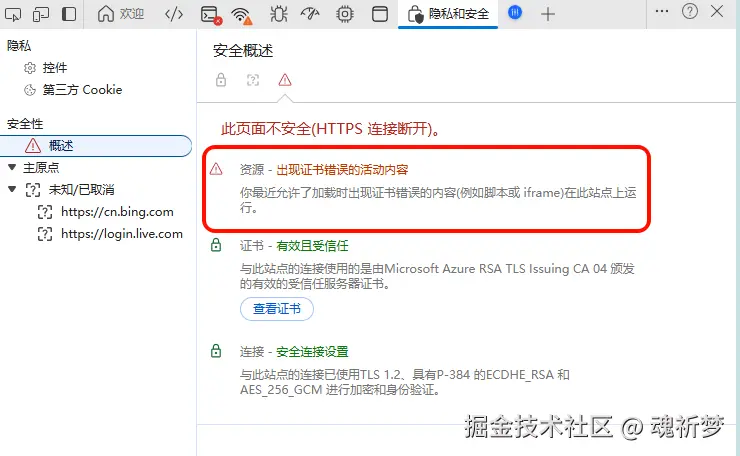Toggle the sidebar dock panel icon
Image resolution: width=740 pixels, height=456 pixels.
pyautogui.click(x=69, y=14)
